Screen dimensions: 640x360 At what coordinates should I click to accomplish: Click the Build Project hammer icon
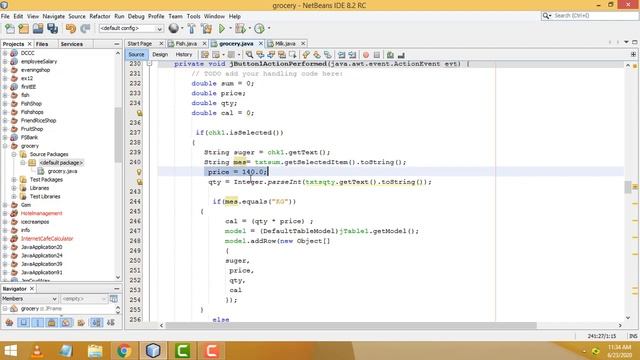[x=191, y=29]
